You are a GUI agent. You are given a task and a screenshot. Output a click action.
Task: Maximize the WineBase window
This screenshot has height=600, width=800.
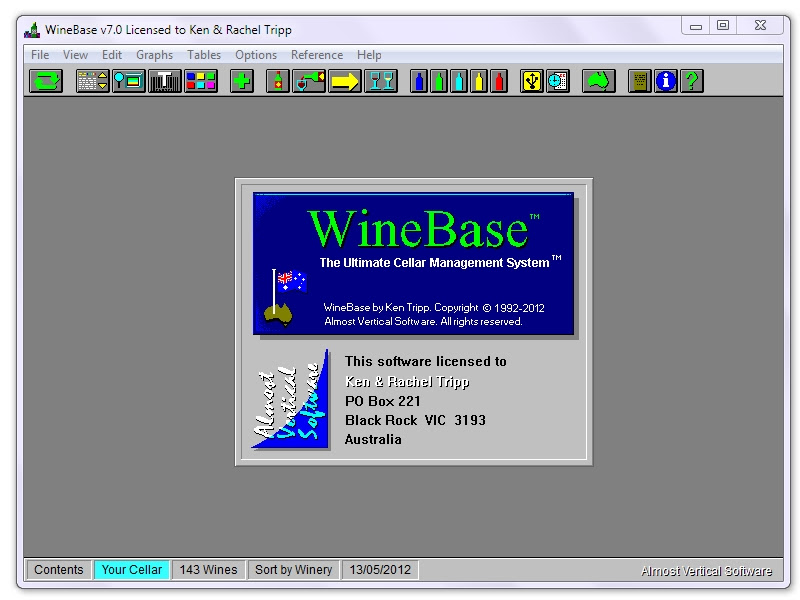click(x=723, y=26)
